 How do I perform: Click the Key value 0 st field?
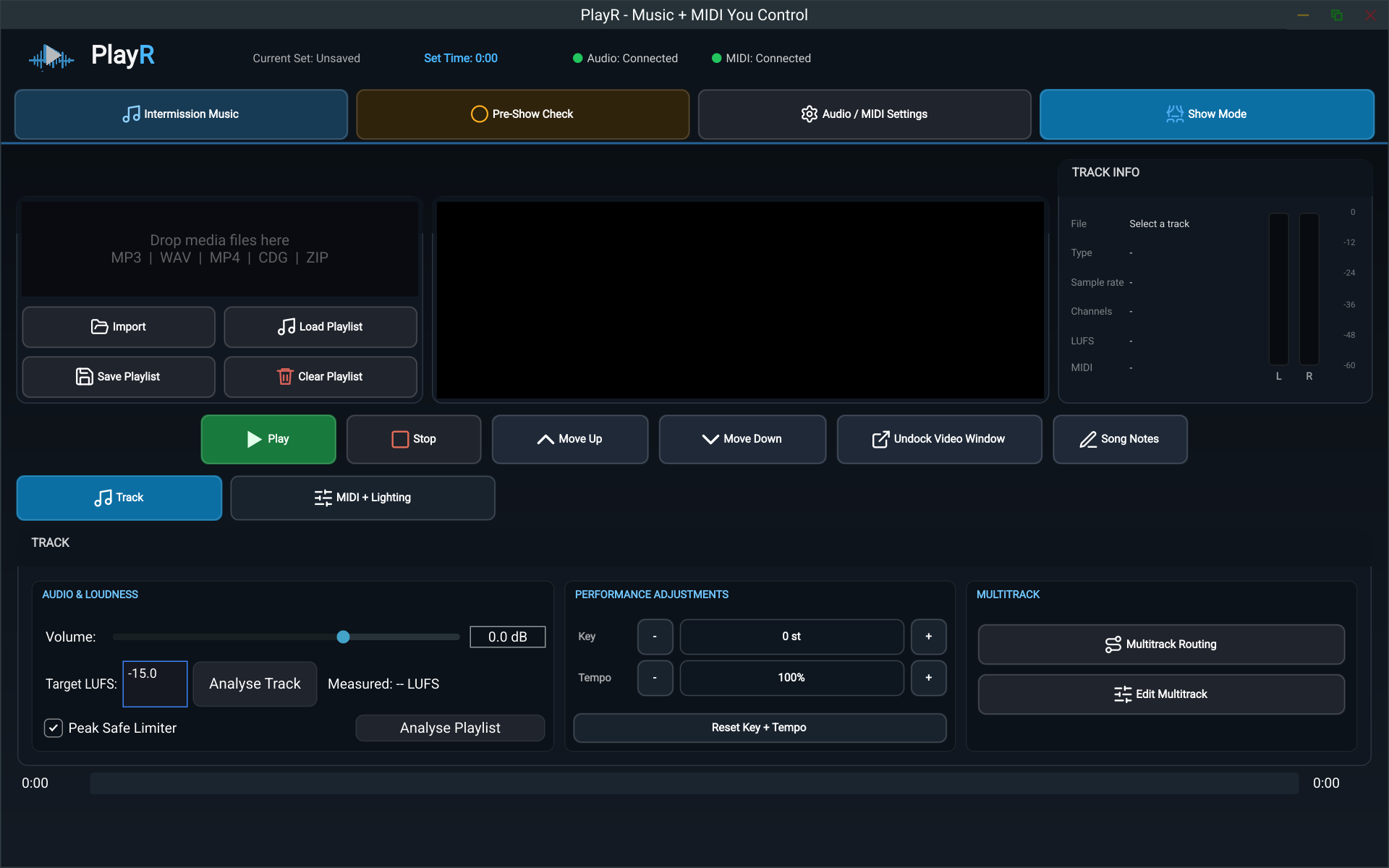point(791,637)
